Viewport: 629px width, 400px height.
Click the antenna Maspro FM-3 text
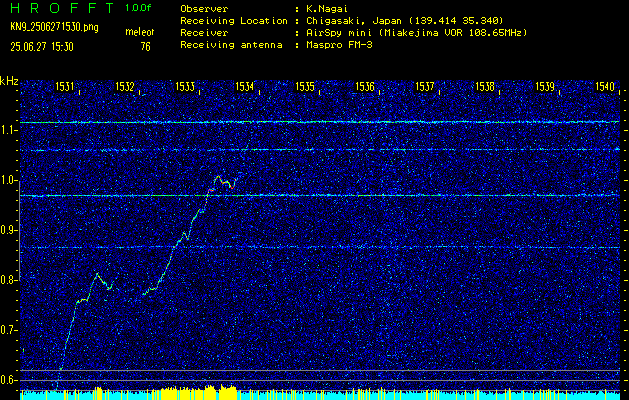tap(339, 45)
